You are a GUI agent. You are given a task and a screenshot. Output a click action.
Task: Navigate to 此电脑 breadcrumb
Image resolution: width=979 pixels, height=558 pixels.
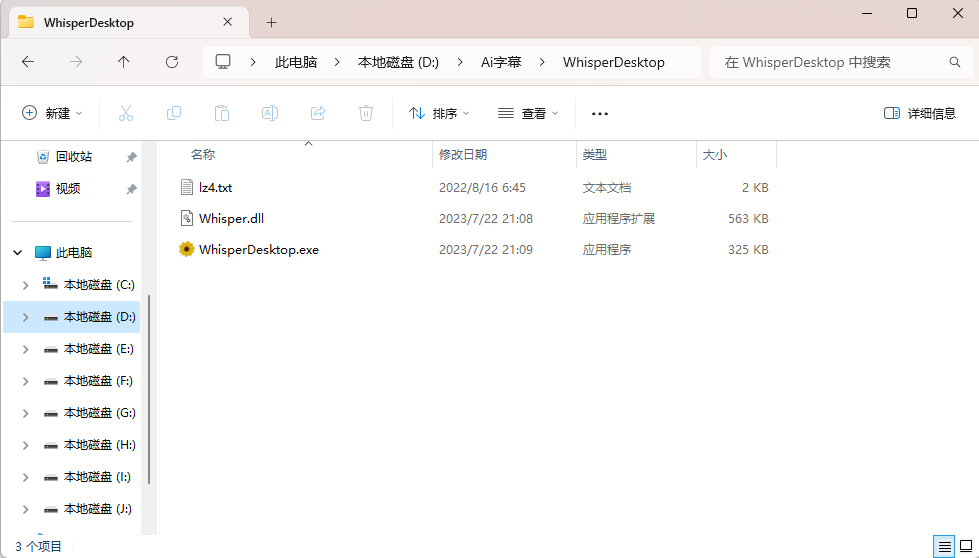[x=296, y=62]
